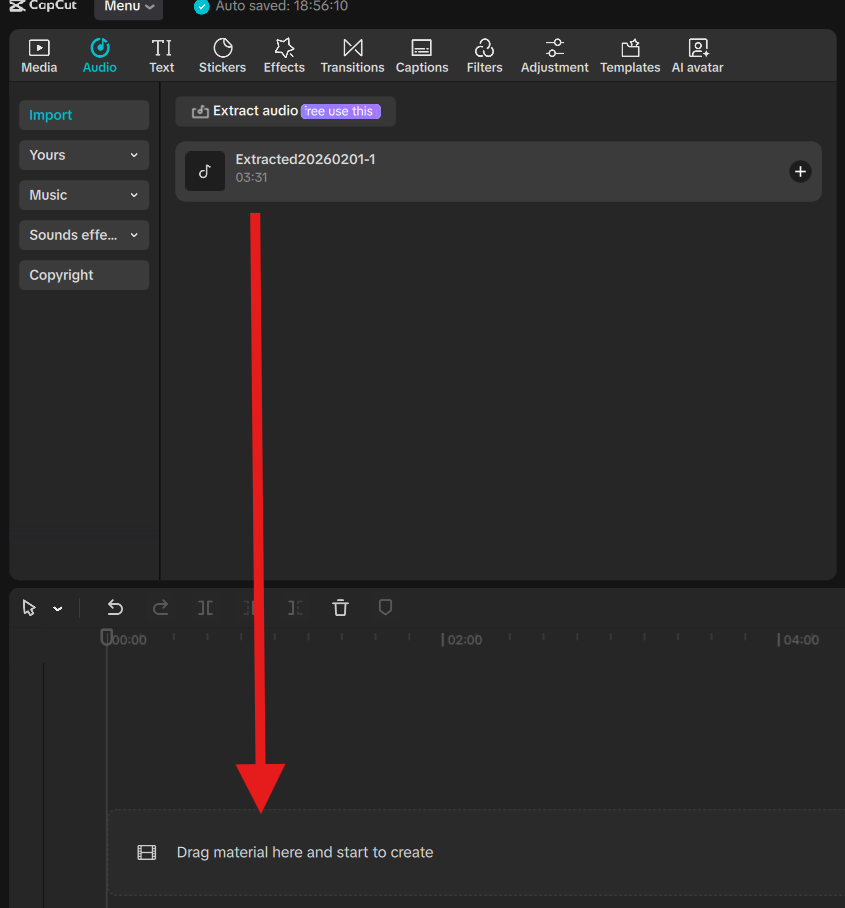Click the Captions panel icon
This screenshot has height=908, width=845.
[421, 55]
